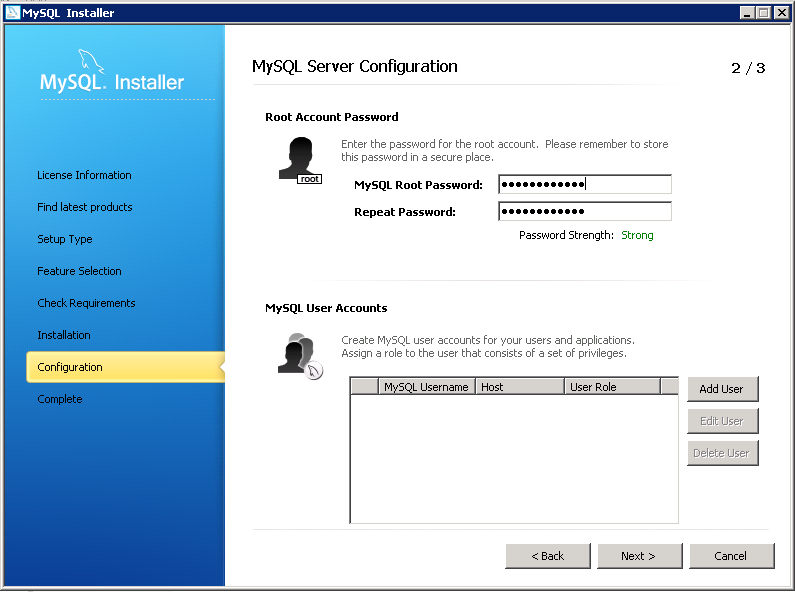
Task: Select License Information step in sidebar
Action: [84, 175]
